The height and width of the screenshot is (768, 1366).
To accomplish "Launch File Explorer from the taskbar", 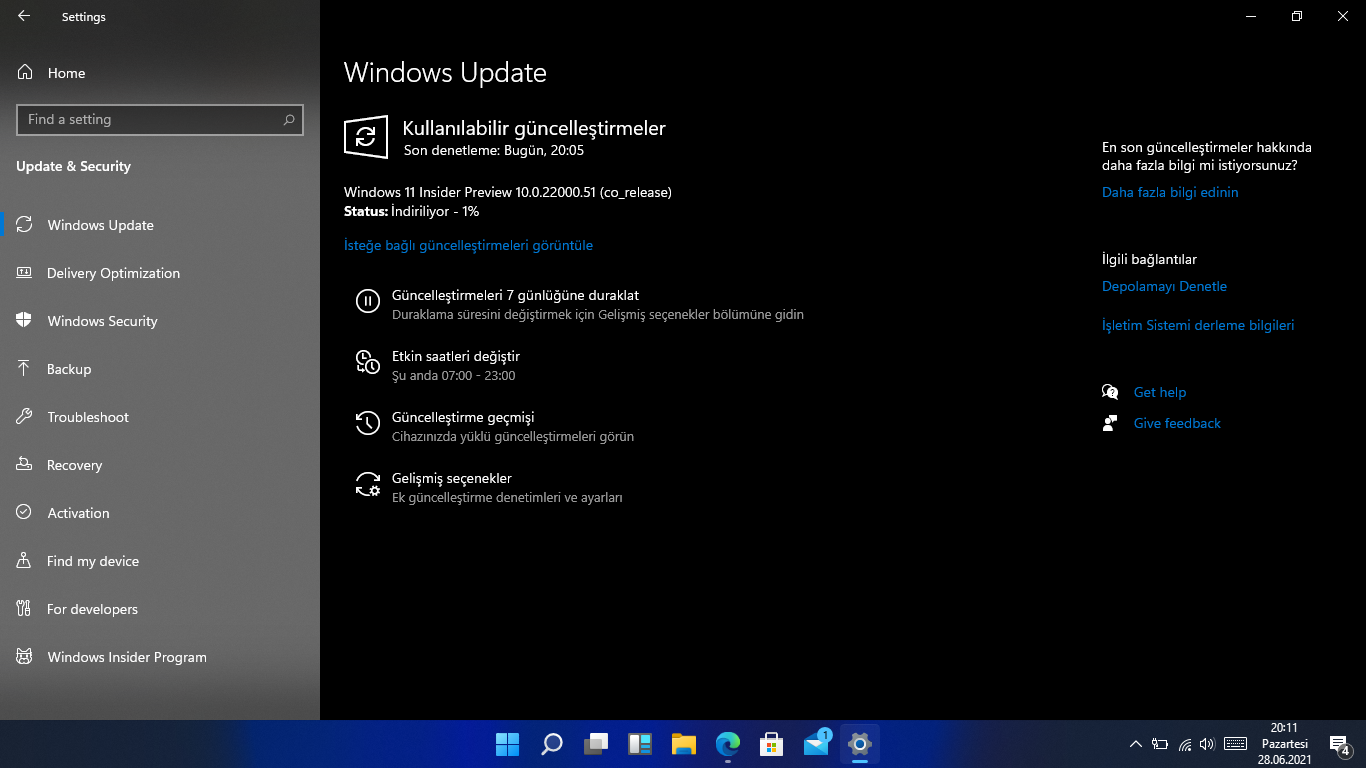I will click(684, 744).
